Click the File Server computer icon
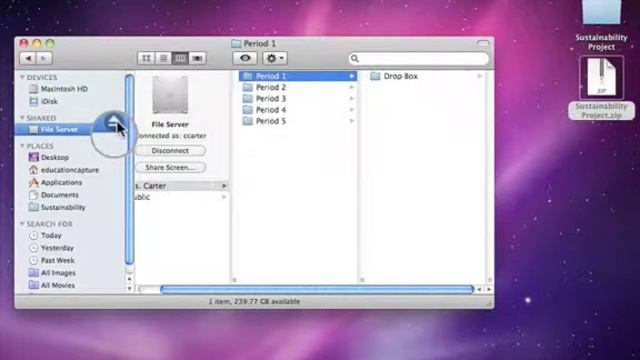 [170, 95]
